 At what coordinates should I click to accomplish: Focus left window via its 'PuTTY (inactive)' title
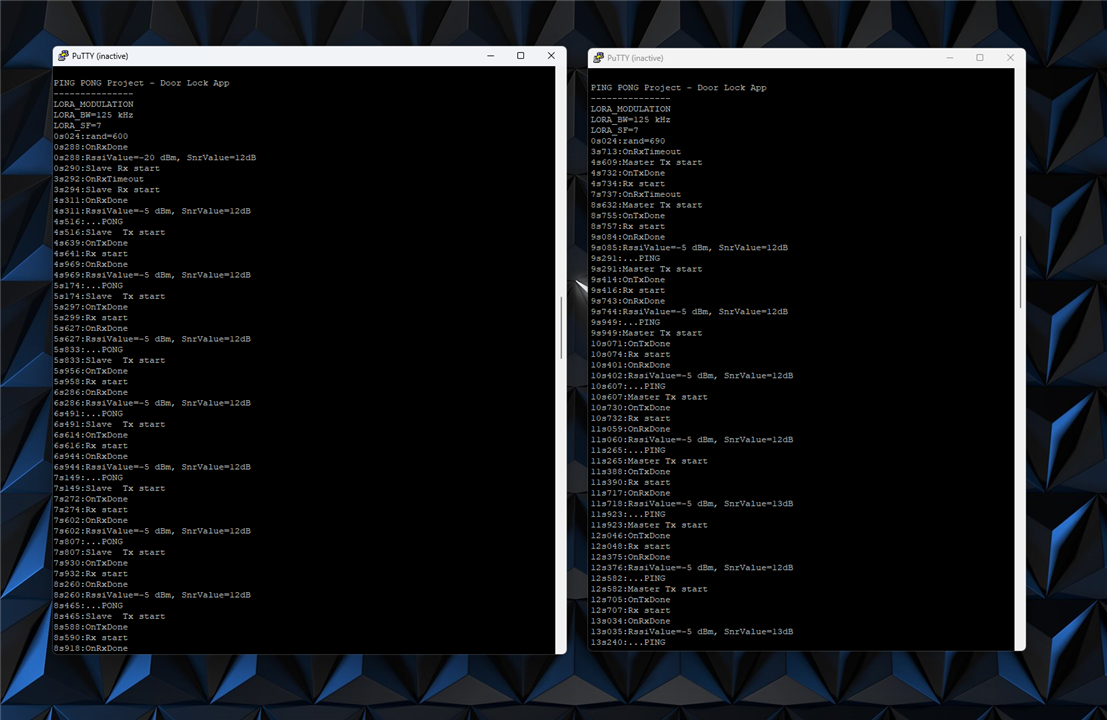(100, 56)
